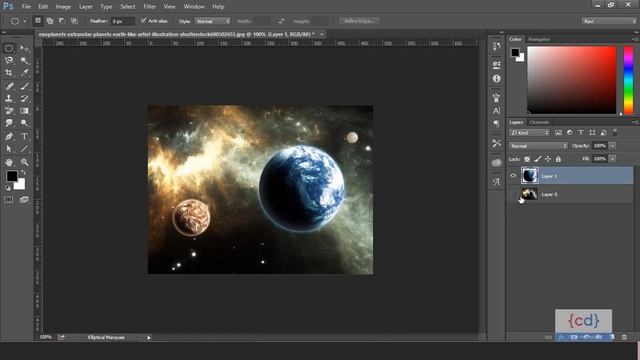The height and width of the screenshot is (360, 640).
Task: Select the Path Selection tool
Action: [9, 149]
